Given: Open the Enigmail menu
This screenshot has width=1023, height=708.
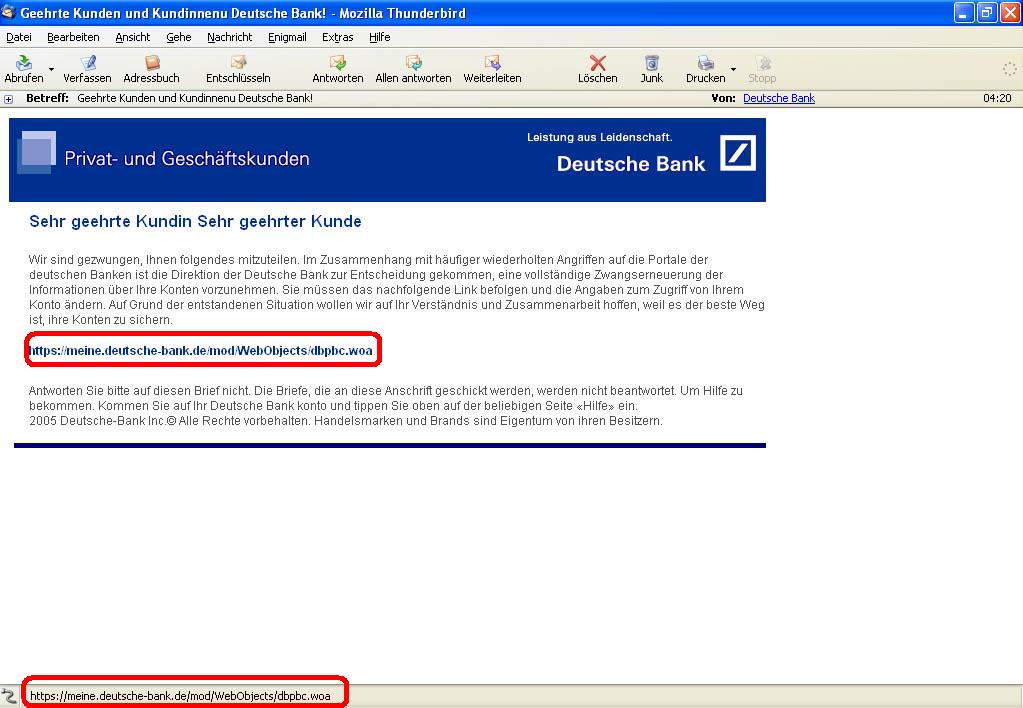Looking at the screenshot, I should [287, 37].
